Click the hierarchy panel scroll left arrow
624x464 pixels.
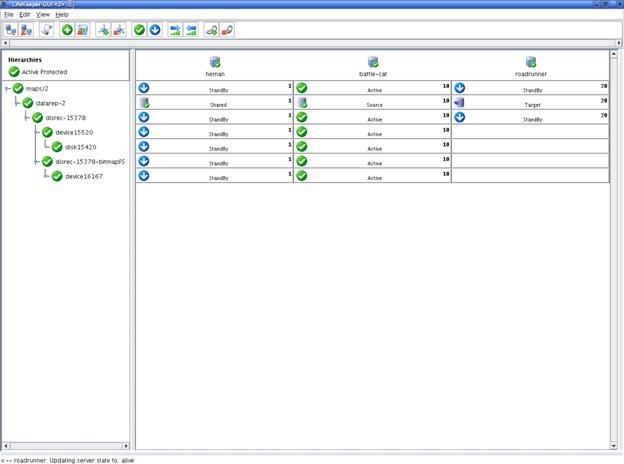point(6,446)
